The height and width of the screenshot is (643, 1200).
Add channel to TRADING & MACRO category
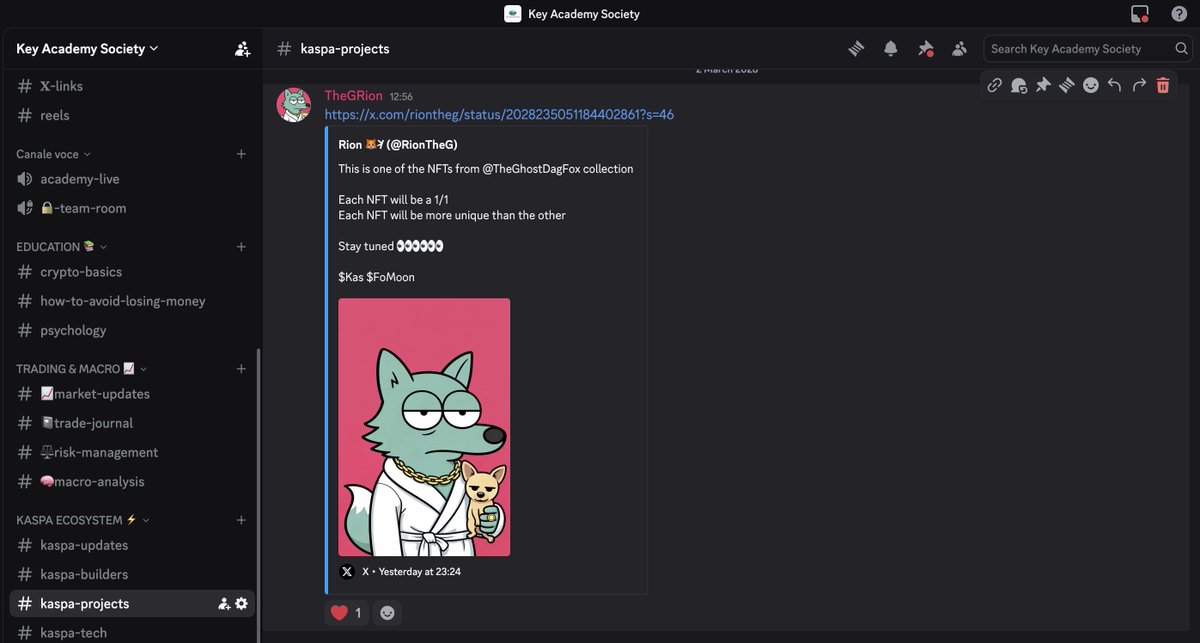[241, 368]
